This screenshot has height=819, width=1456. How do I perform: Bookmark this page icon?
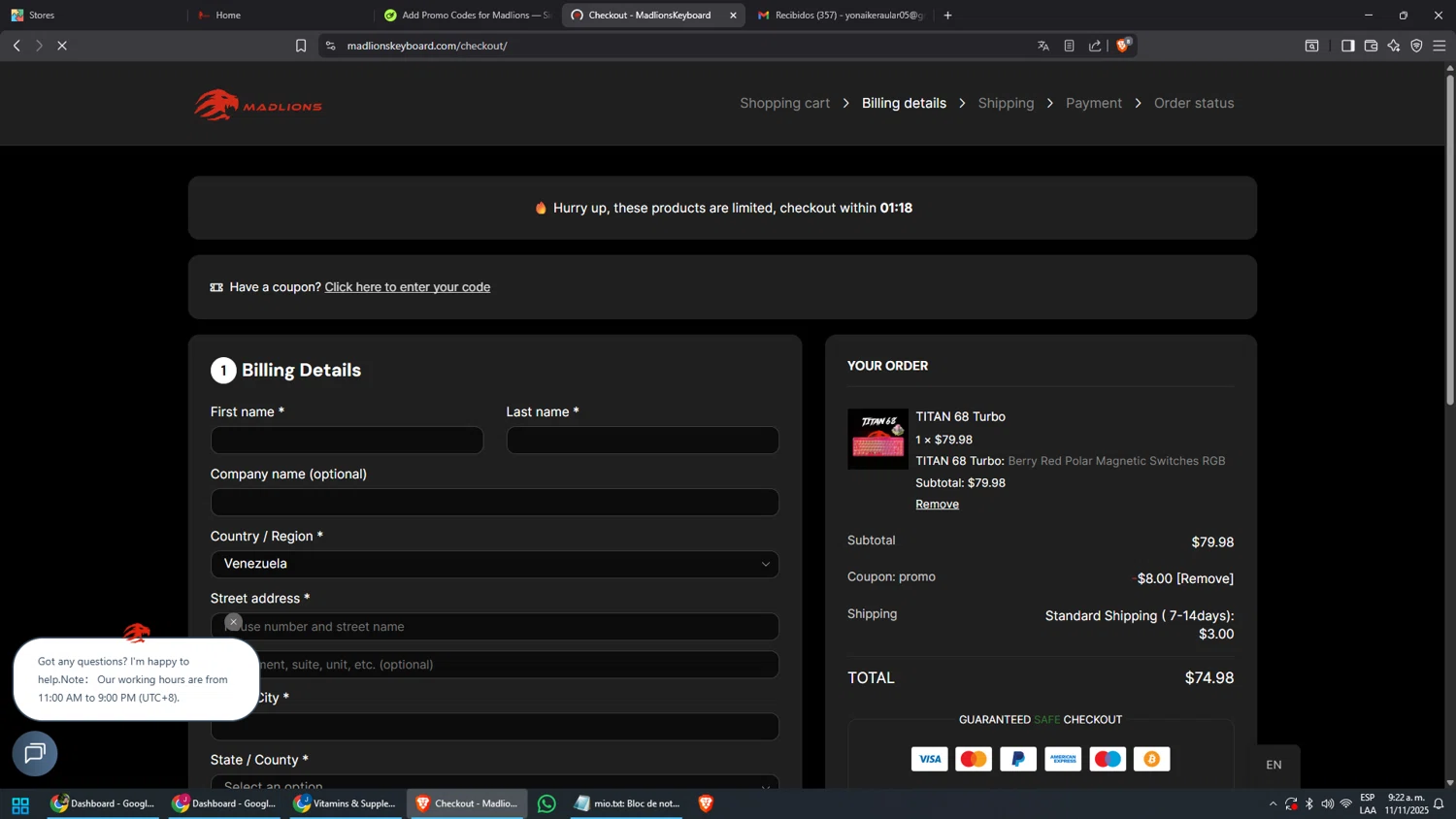click(x=301, y=46)
